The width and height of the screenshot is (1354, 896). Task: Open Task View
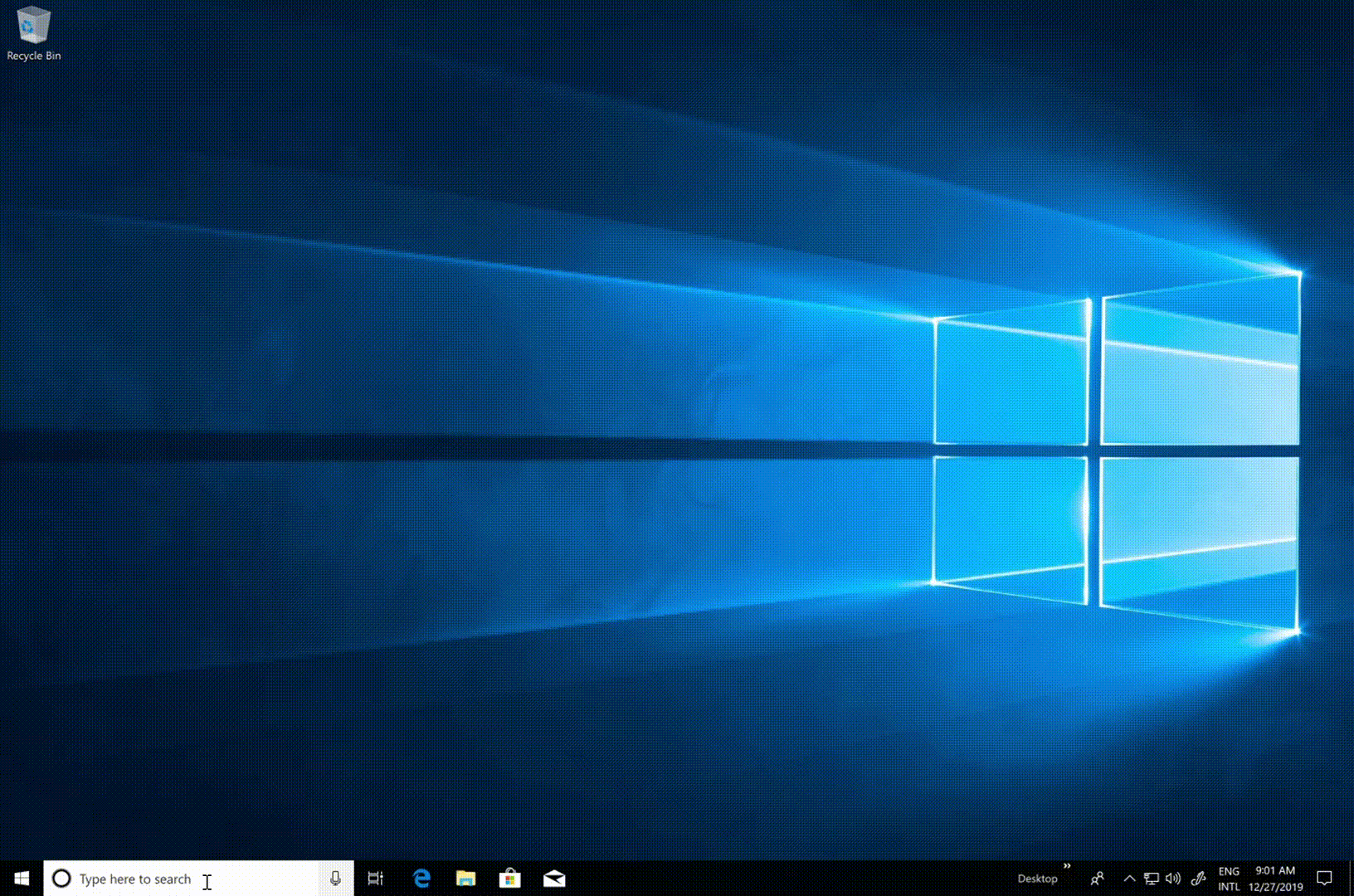pos(376,878)
